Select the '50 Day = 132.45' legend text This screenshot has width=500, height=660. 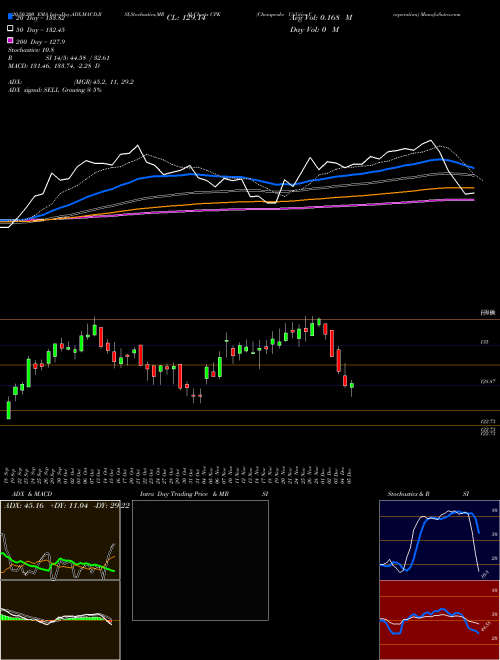[40, 30]
